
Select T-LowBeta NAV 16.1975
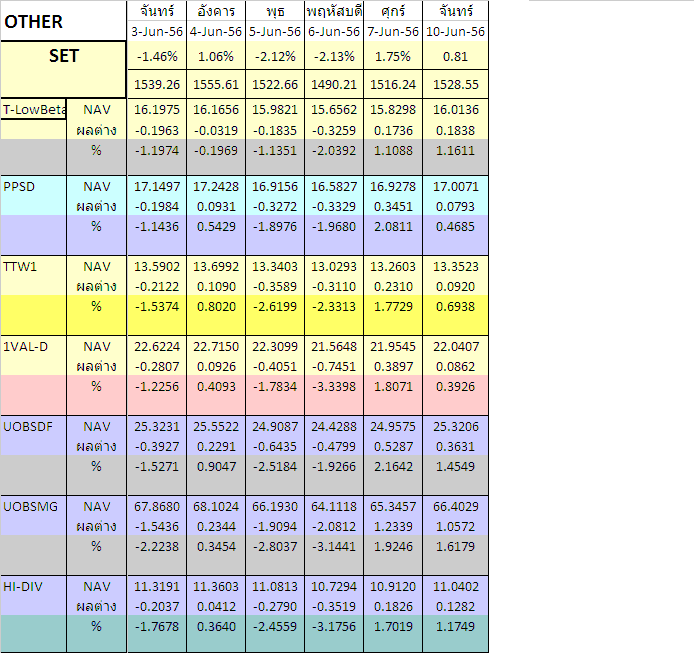157,109
